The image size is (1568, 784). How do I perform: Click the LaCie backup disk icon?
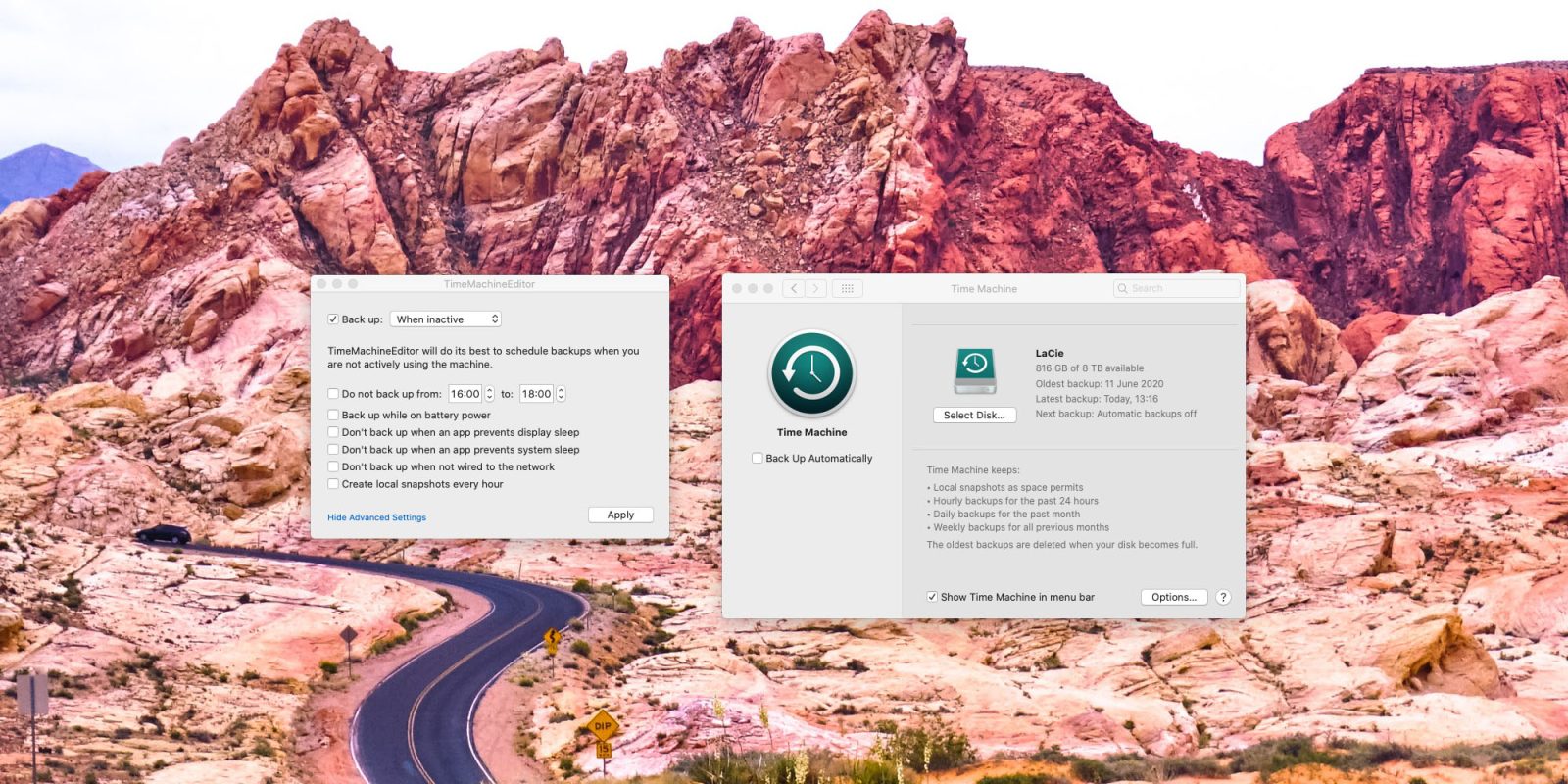(974, 371)
